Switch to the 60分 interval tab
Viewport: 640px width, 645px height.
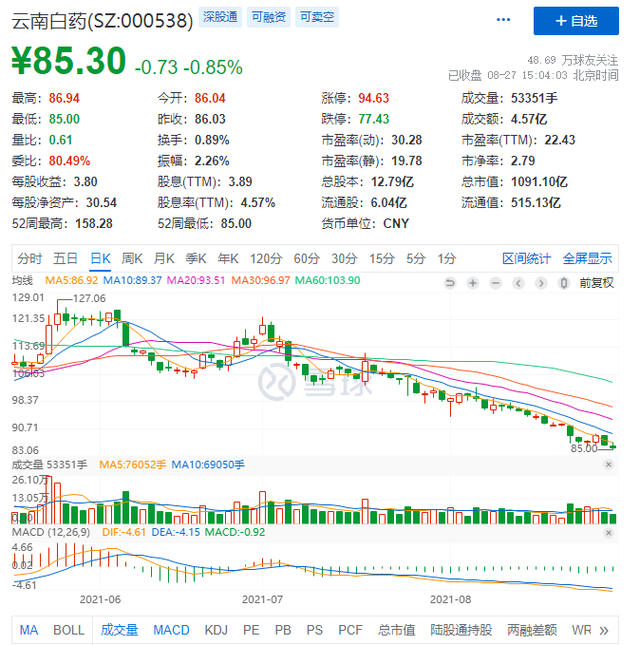tap(306, 259)
